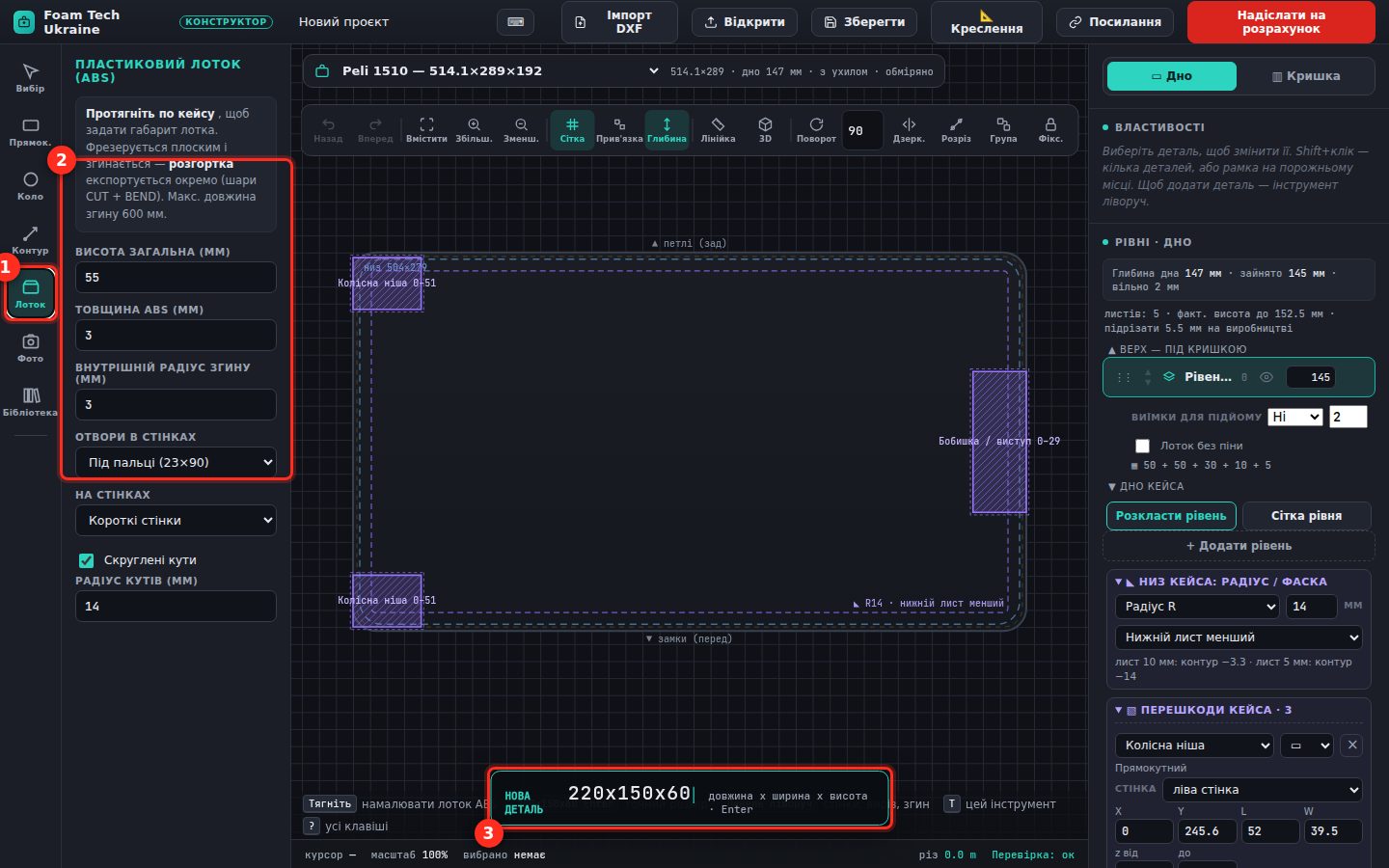This screenshot has height=868, width=1389.
Task: Open the Колісна ніша obstacle type dropdown
Action: coord(1194,746)
